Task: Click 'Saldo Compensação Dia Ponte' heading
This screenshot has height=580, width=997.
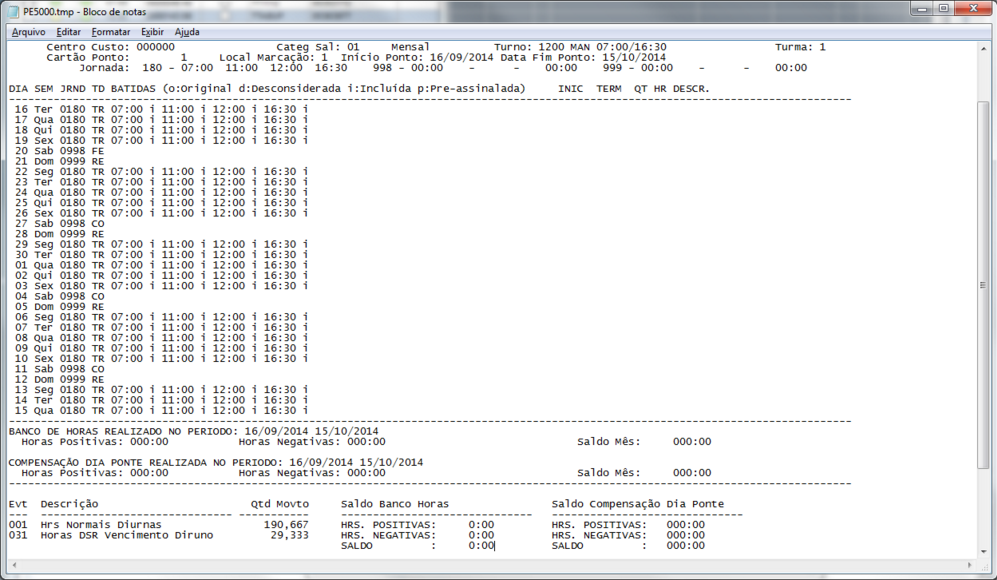Action: tap(638, 504)
